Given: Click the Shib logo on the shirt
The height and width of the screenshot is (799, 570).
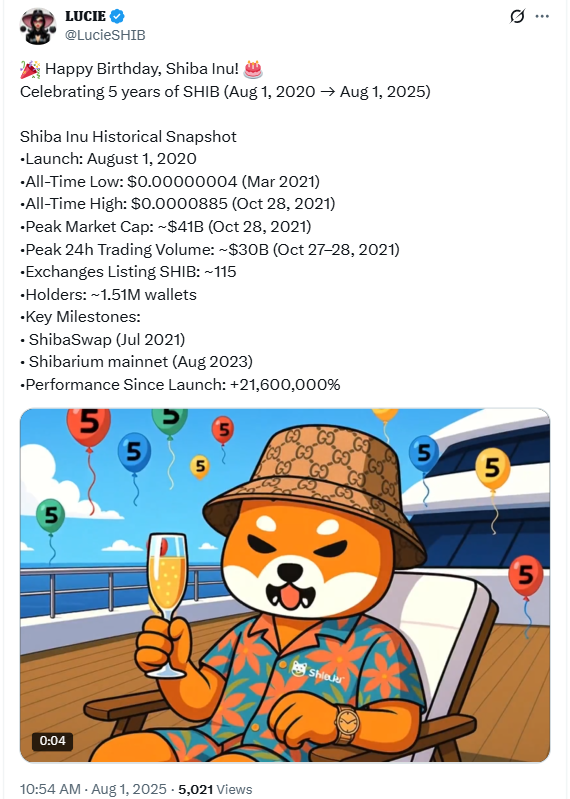Looking at the screenshot, I should click(x=316, y=672).
